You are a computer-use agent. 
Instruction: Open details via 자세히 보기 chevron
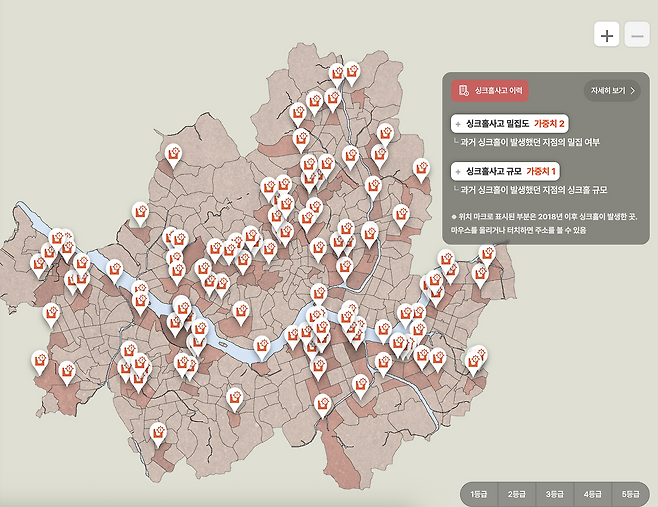632,91
